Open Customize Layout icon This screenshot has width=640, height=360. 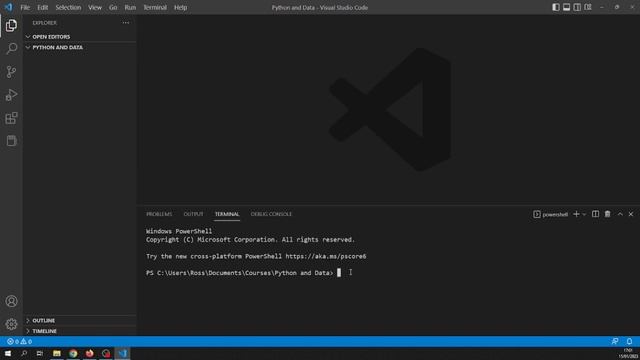[x=588, y=7]
